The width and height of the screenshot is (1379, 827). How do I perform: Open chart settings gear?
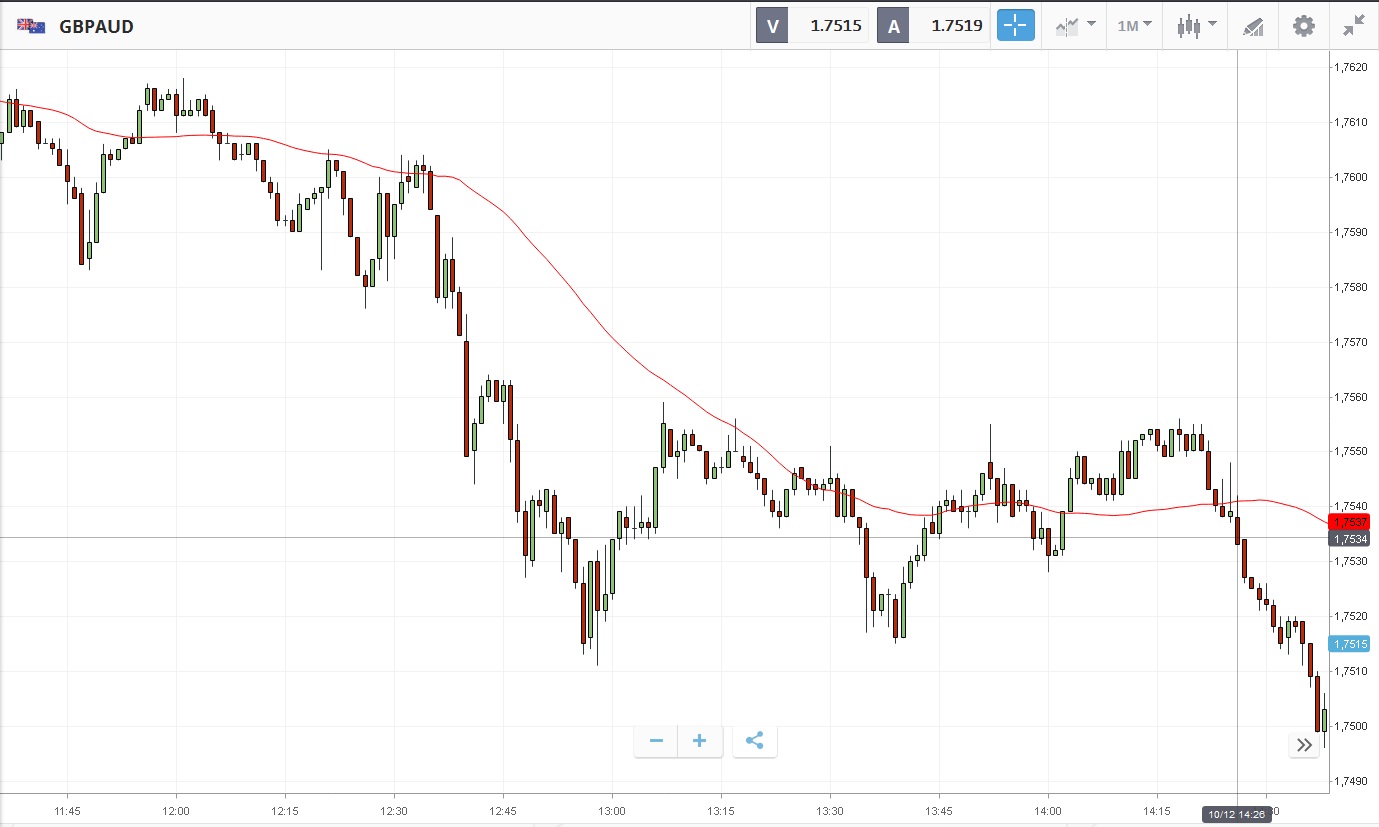pyautogui.click(x=1304, y=26)
